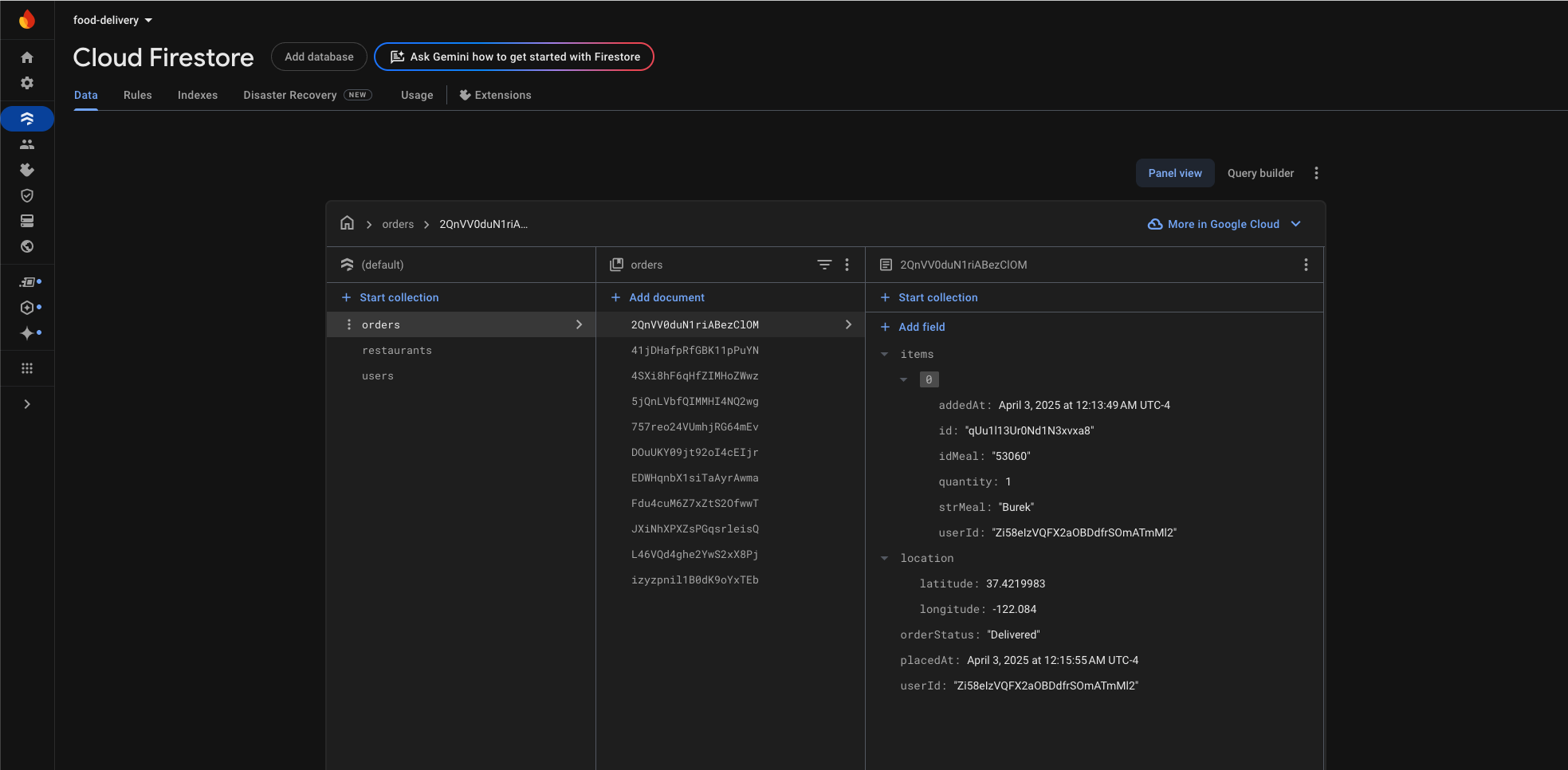This screenshot has width=1568, height=770.
Task: Click Add document in orders
Action: pos(658,297)
